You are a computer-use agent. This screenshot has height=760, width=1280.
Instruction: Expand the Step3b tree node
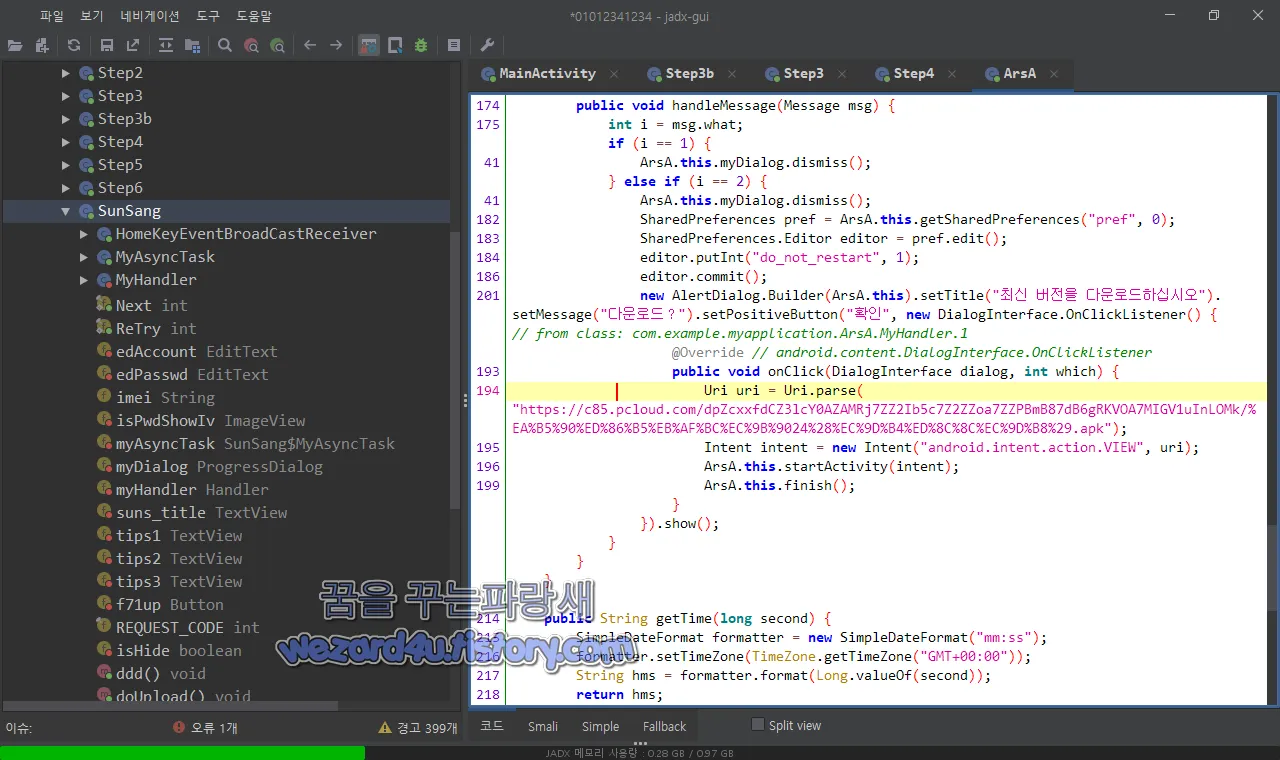point(66,119)
